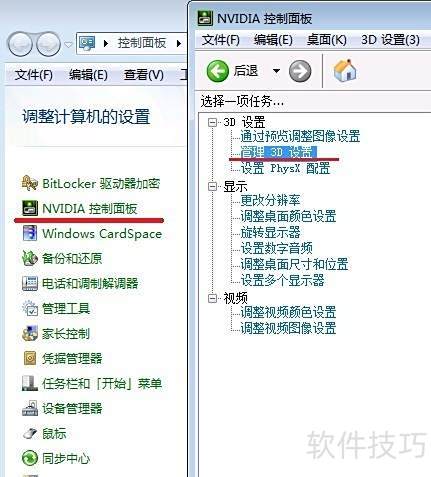
Task: Click the gray Forward arrow icon
Action: click(x=300, y=71)
